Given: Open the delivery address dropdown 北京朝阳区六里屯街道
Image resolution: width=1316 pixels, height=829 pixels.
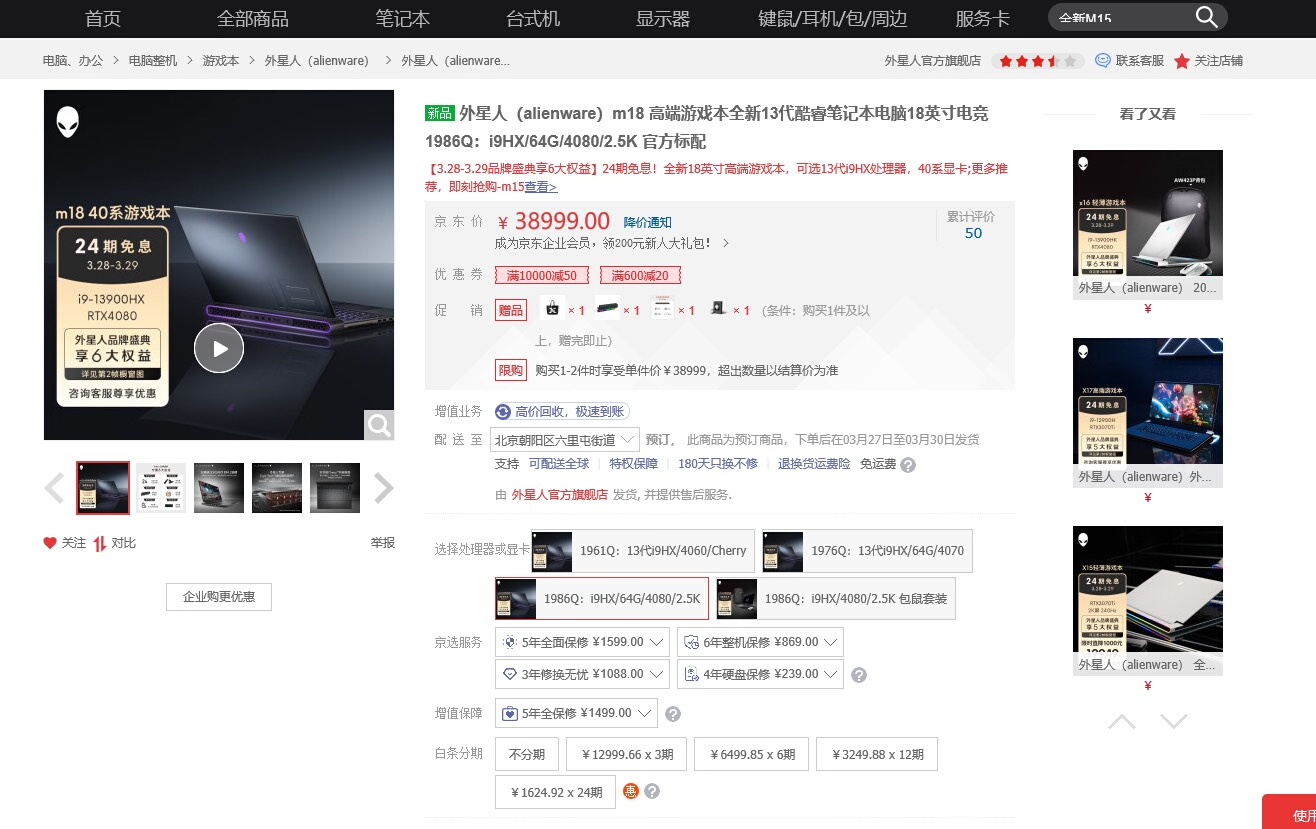Looking at the screenshot, I should click(565, 440).
